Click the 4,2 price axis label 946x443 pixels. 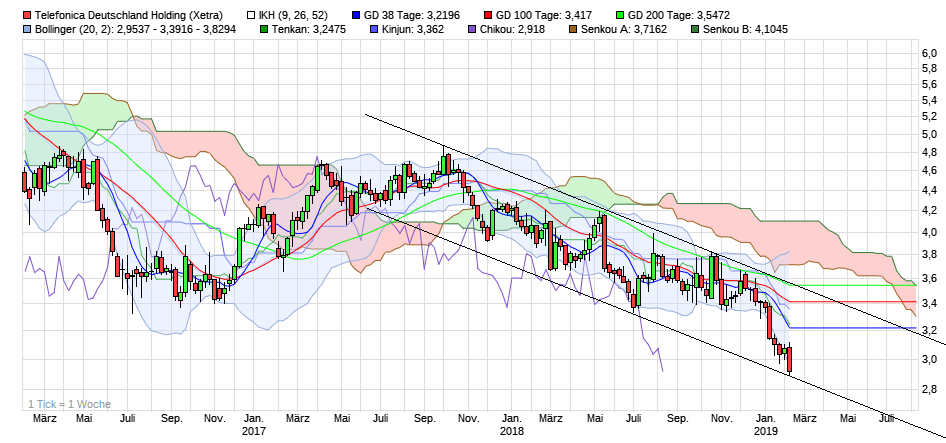click(x=929, y=211)
